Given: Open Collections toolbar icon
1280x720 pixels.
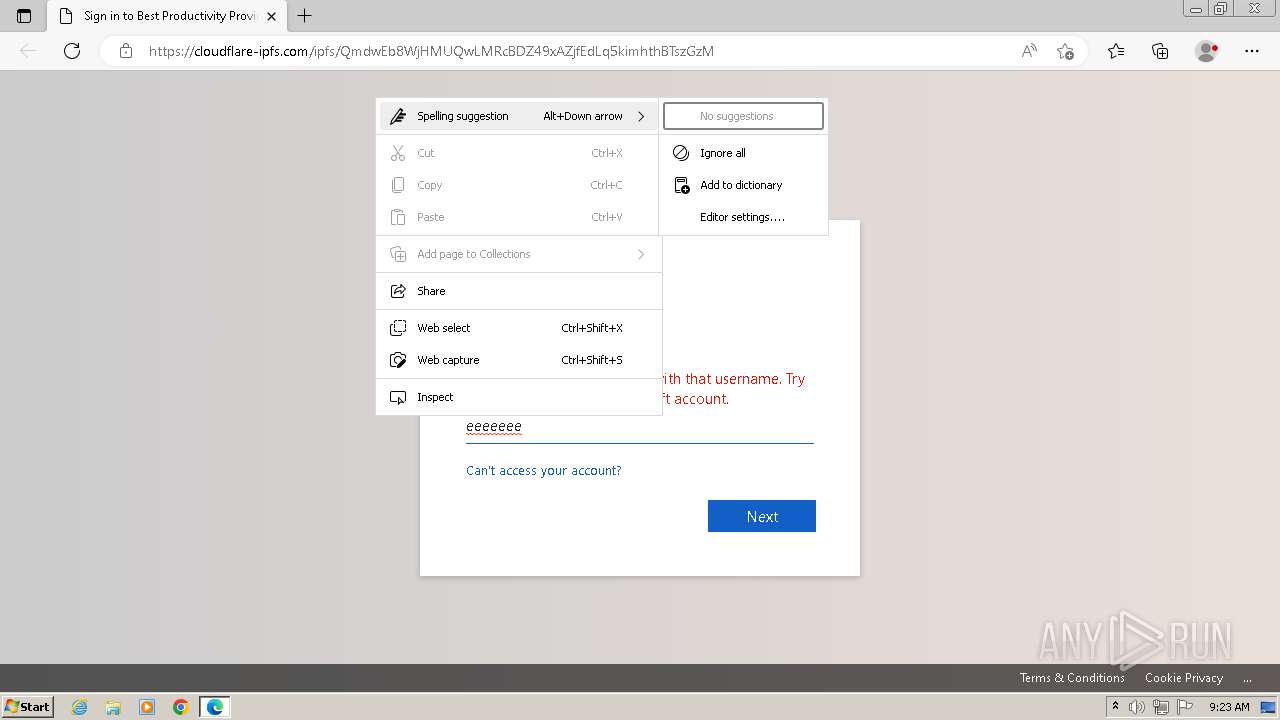Looking at the screenshot, I should [1160, 51].
